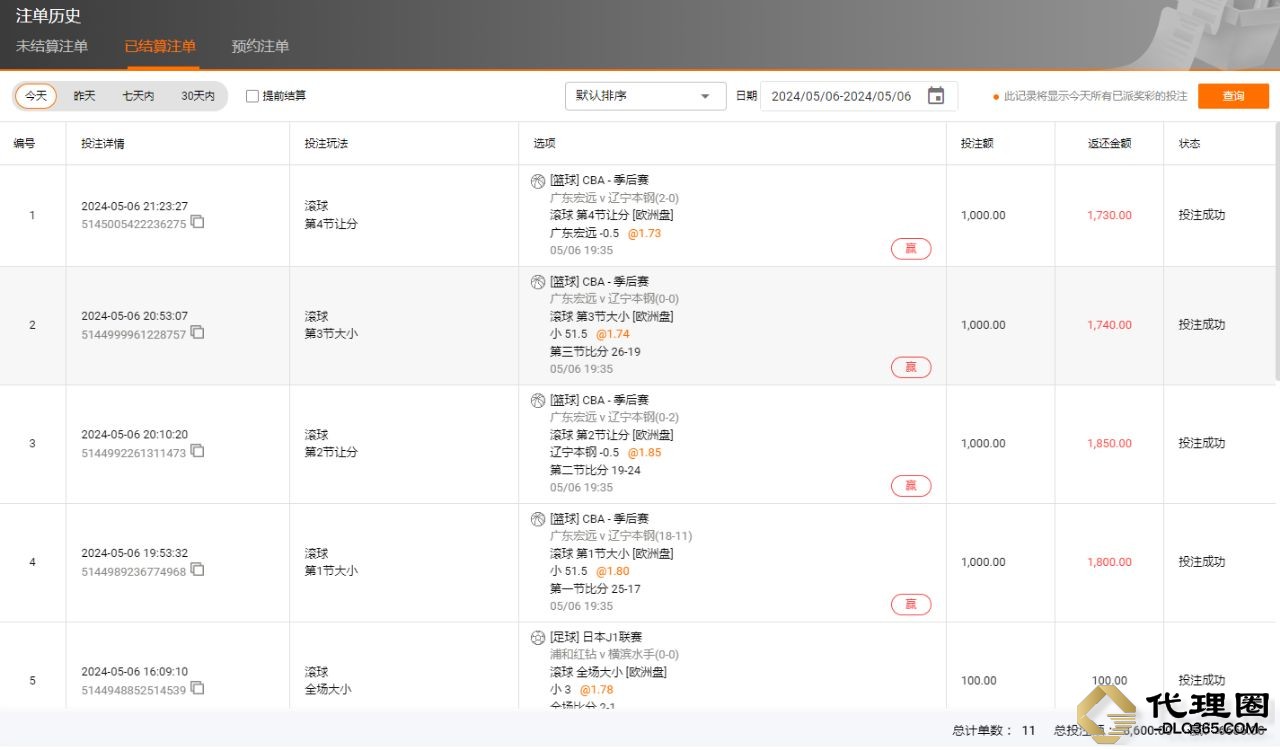Click the 编号 column header
This screenshot has width=1280, height=750.
(25, 144)
